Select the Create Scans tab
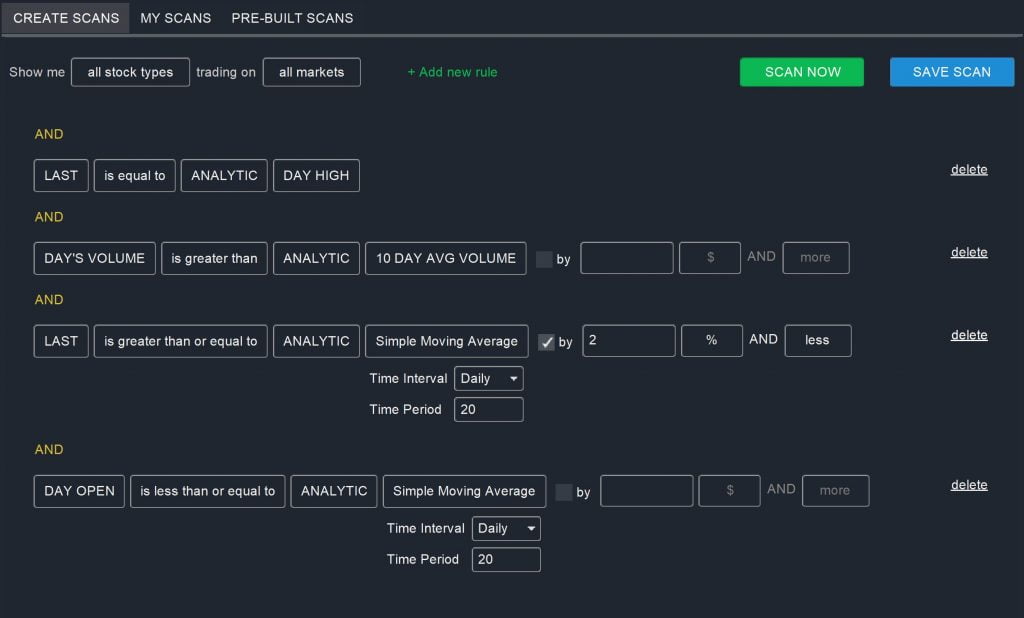 click(x=66, y=18)
